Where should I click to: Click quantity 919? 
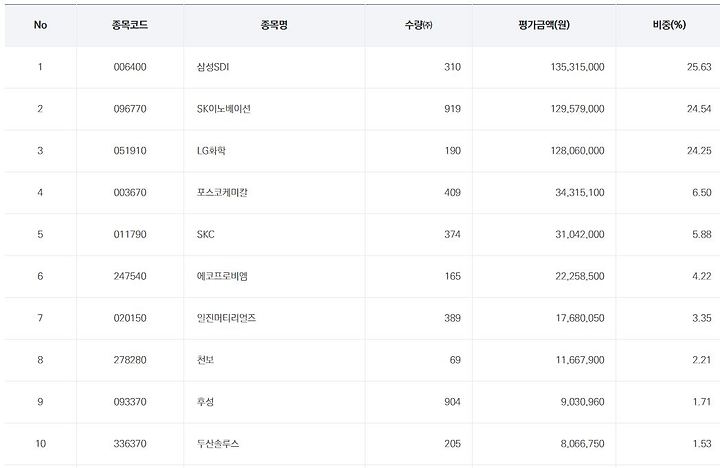pos(452,109)
